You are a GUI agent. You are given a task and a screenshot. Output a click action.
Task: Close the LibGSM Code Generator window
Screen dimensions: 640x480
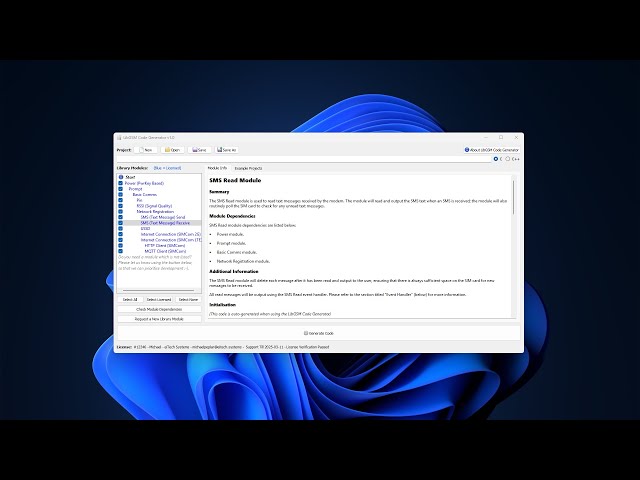click(x=516, y=138)
